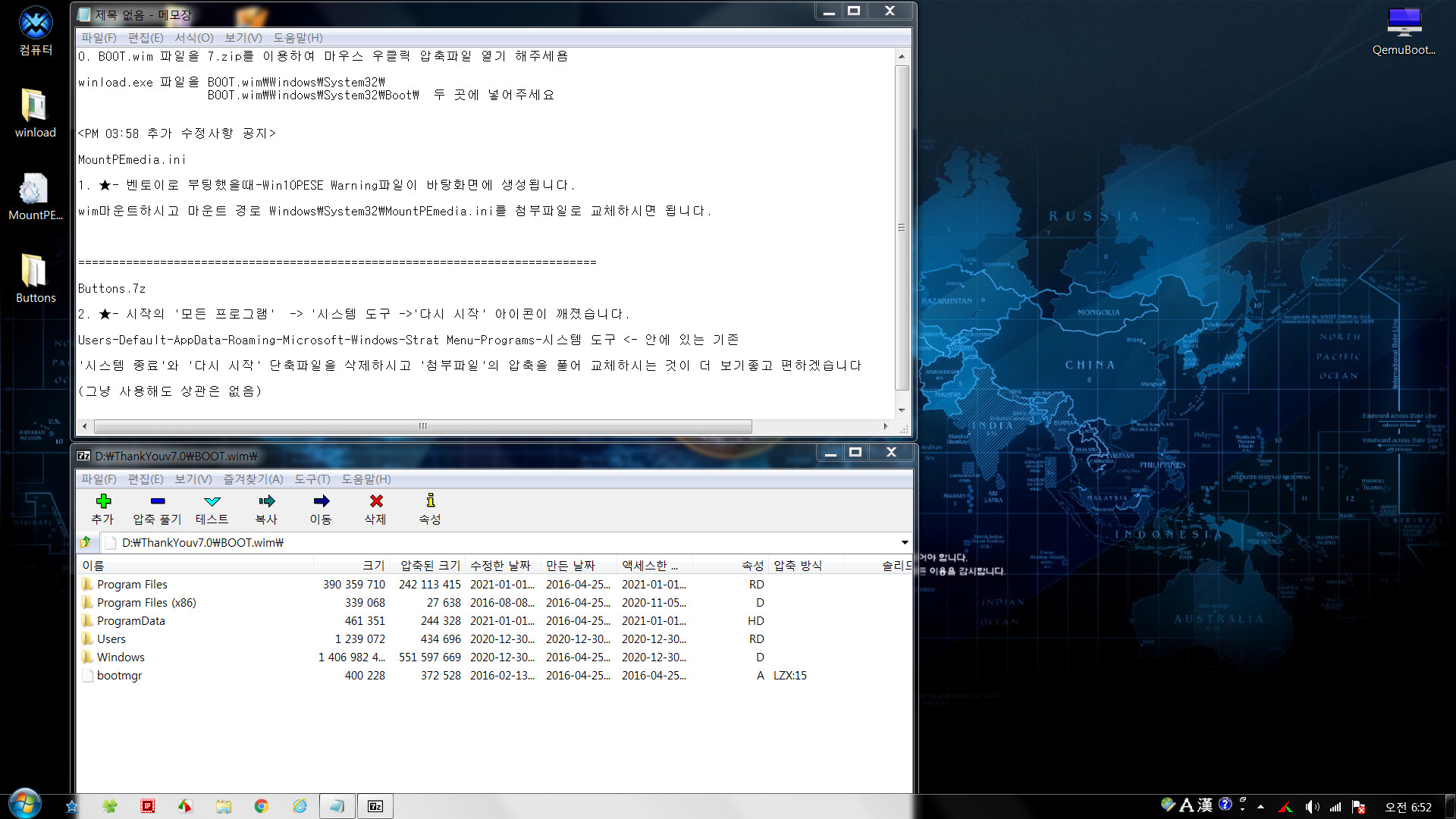Sort by 이름 column header
The width and height of the screenshot is (1456, 819).
196,565
